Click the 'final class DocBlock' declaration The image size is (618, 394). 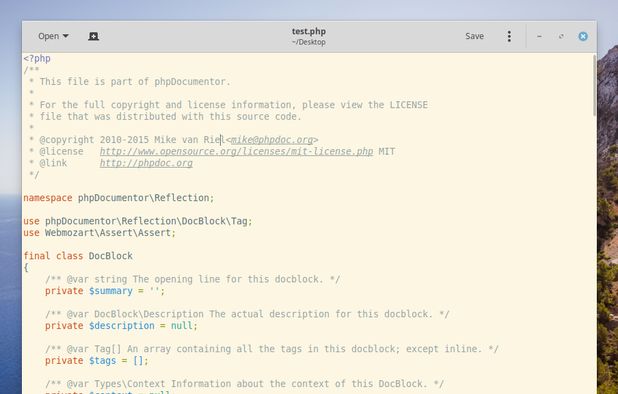point(78,256)
